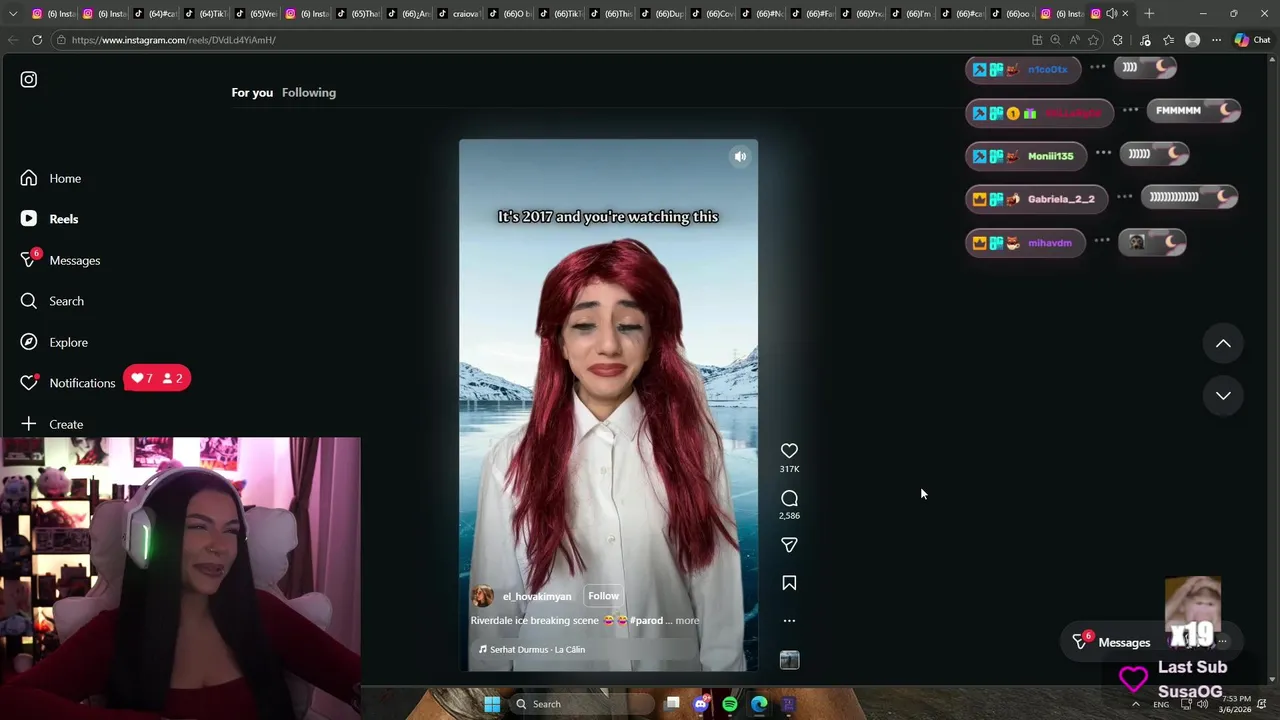1280x720 pixels.
Task: Click the Explore compass icon
Action: 29,342
